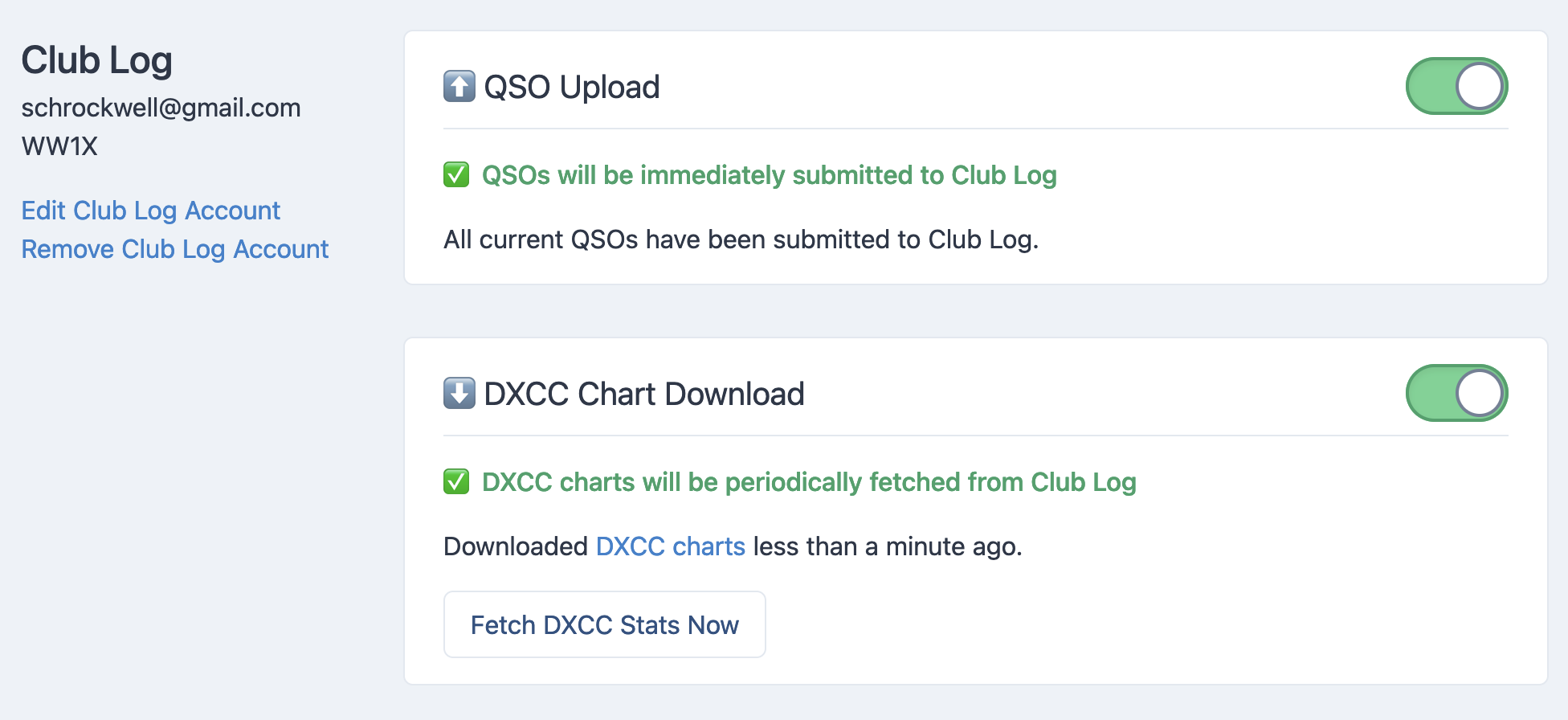
Task: Click "less than a minute ago" timestamp text
Action: 887,546
